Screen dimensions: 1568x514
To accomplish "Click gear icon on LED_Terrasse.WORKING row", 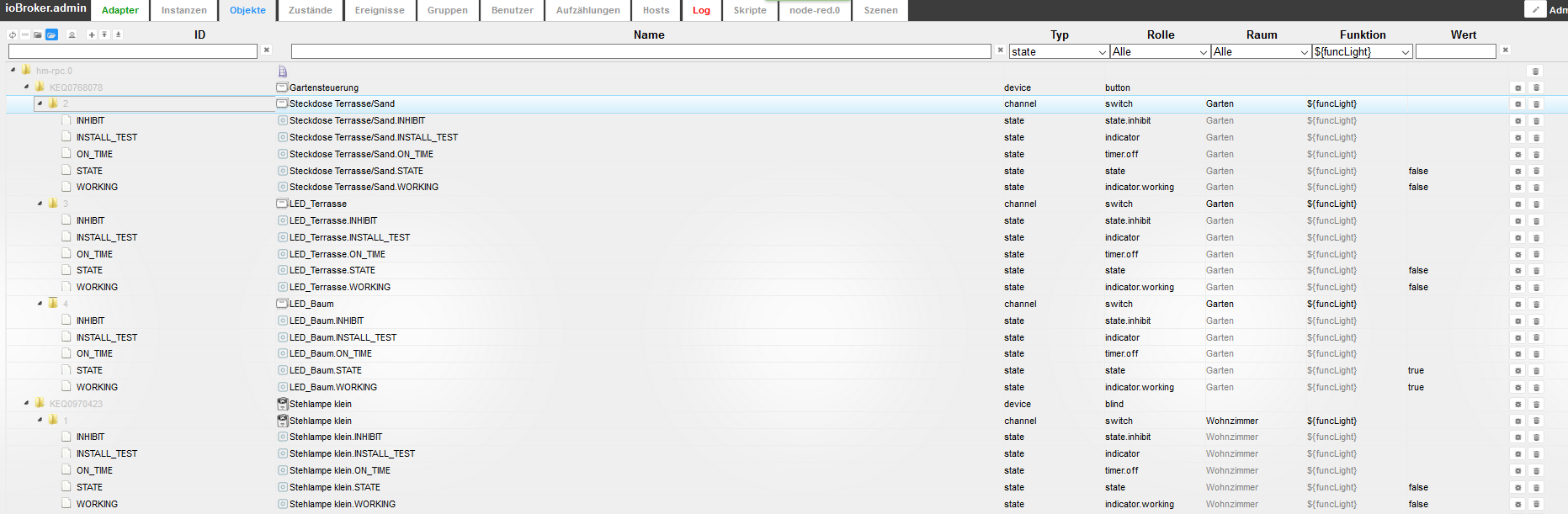I will [1518, 288].
